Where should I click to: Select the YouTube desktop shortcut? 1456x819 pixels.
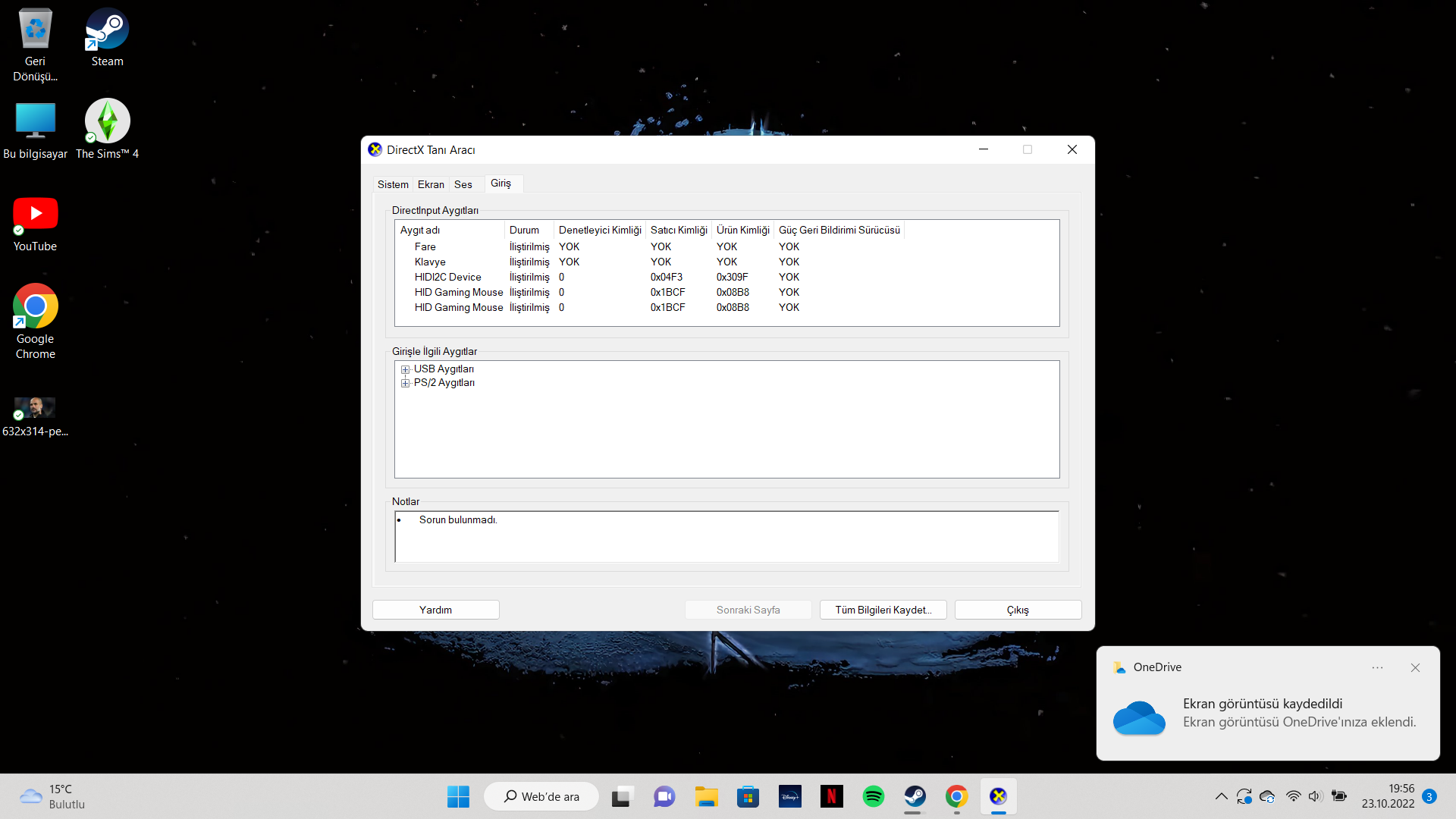click(35, 223)
